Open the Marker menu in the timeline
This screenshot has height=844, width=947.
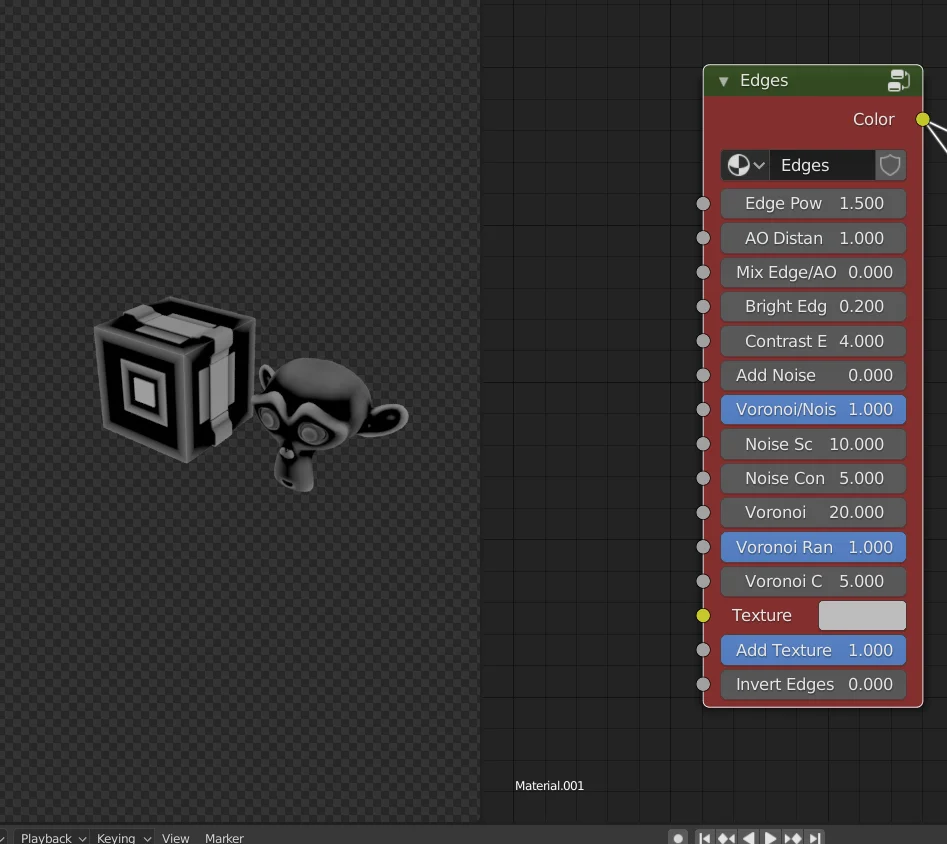(224, 838)
